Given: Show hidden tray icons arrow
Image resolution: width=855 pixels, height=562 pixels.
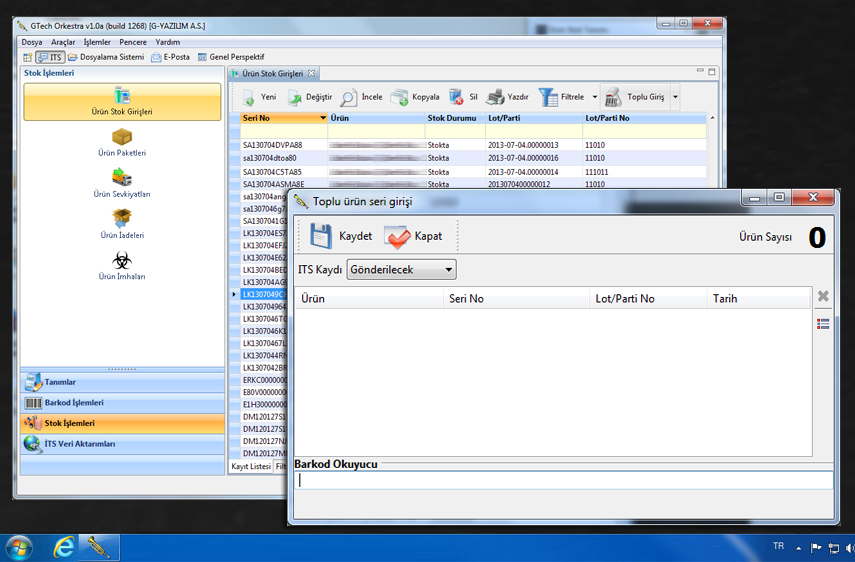Looking at the screenshot, I should point(798,548).
